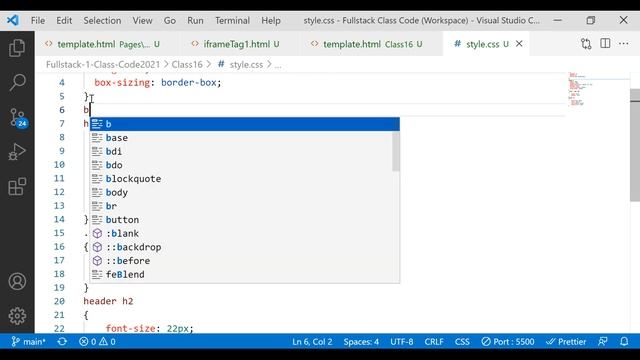Click the Prettier status bar item
Image resolution: width=640 pixels, height=360 pixels.
(566, 342)
